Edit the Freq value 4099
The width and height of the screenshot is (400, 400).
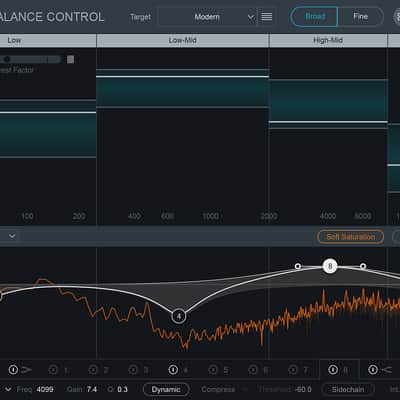pyautogui.click(x=45, y=389)
